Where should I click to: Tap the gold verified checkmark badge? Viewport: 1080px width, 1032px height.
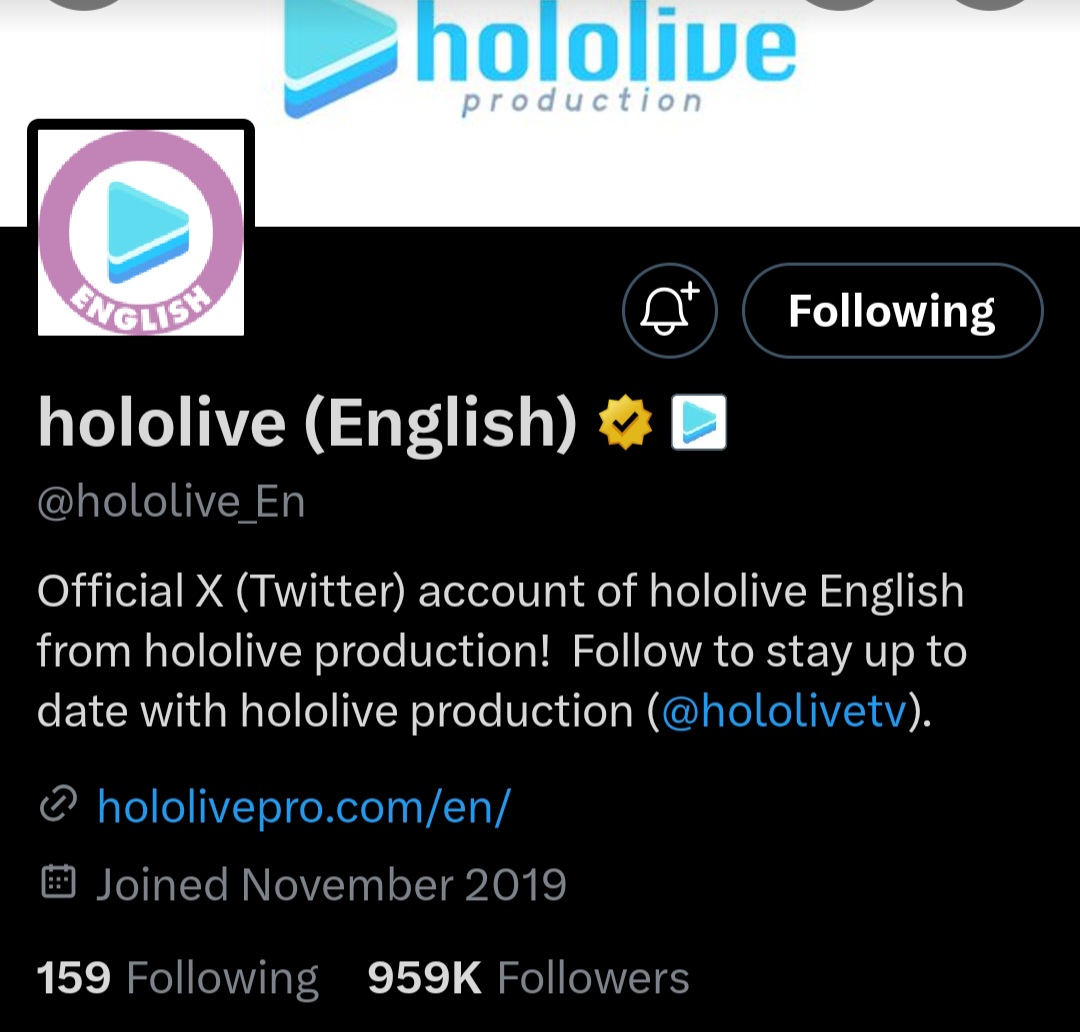(625, 422)
